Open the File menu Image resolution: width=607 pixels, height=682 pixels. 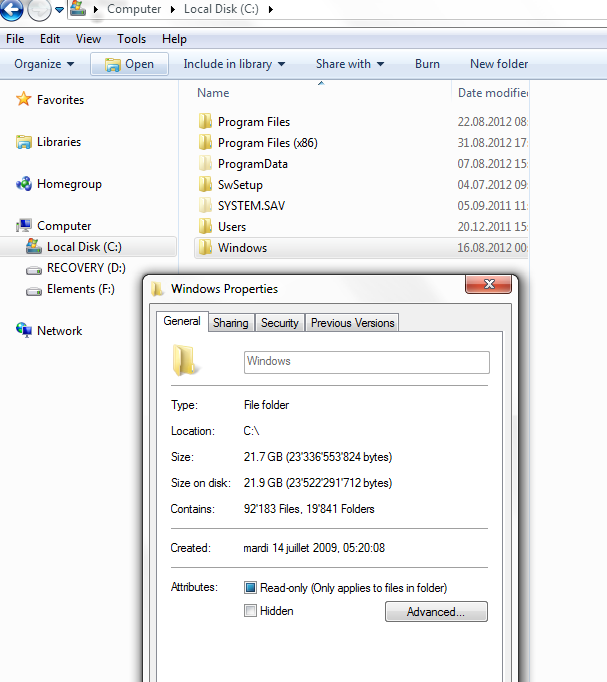(15, 39)
